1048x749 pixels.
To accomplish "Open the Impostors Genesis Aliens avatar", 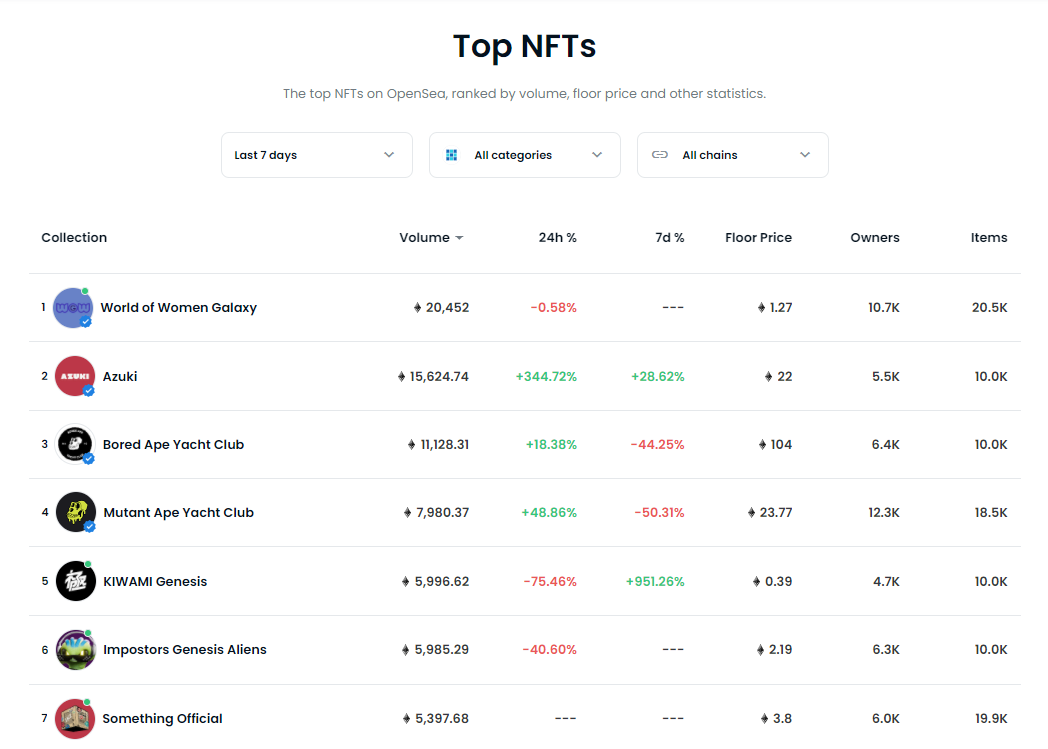I will coord(76,649).
